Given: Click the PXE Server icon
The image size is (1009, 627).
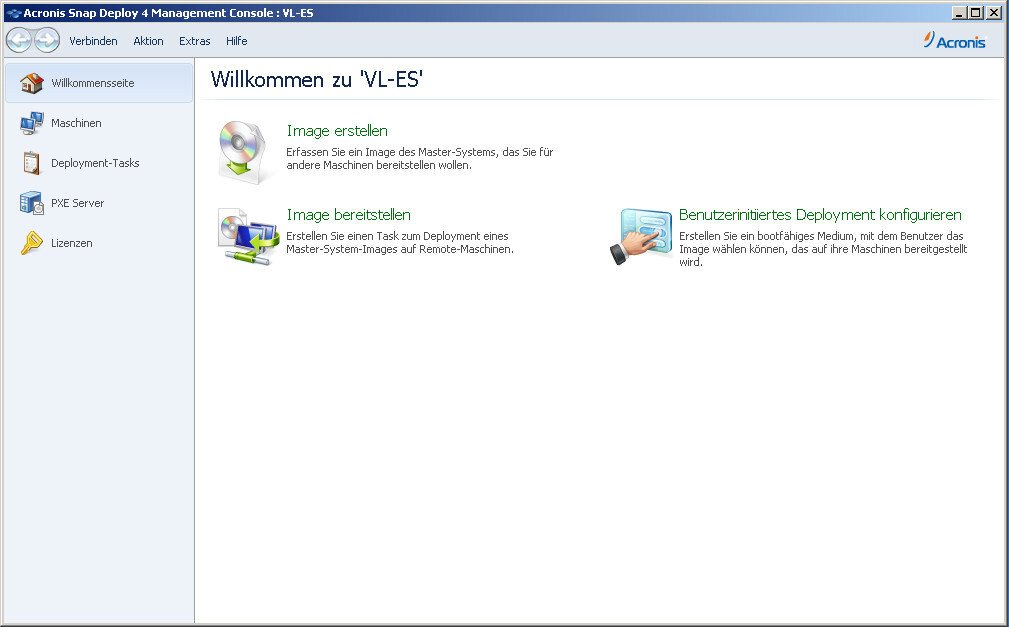Looking at the screenshot, I should [x=32, y=203].
